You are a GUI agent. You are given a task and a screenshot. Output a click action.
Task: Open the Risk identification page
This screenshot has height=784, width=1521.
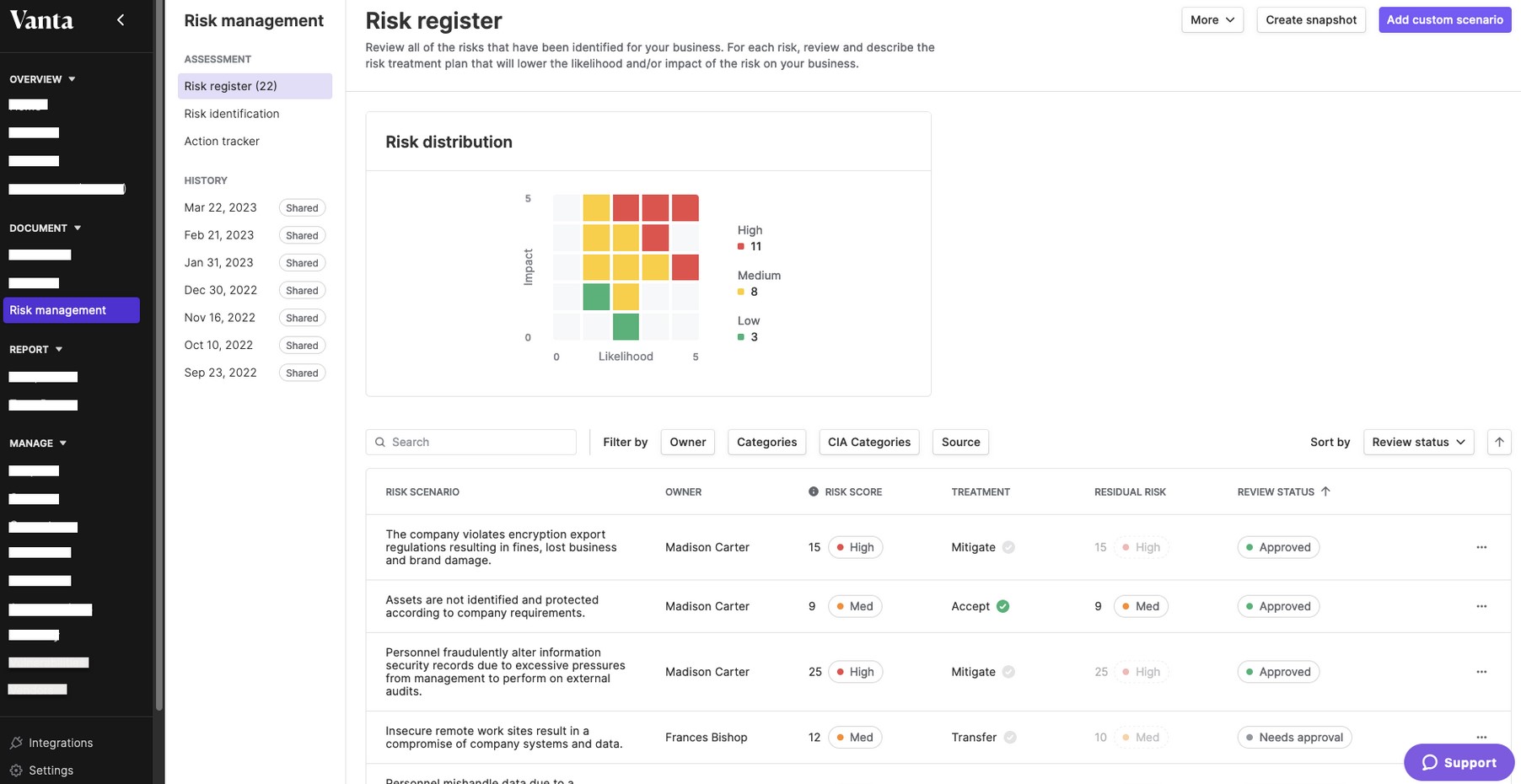232,114
